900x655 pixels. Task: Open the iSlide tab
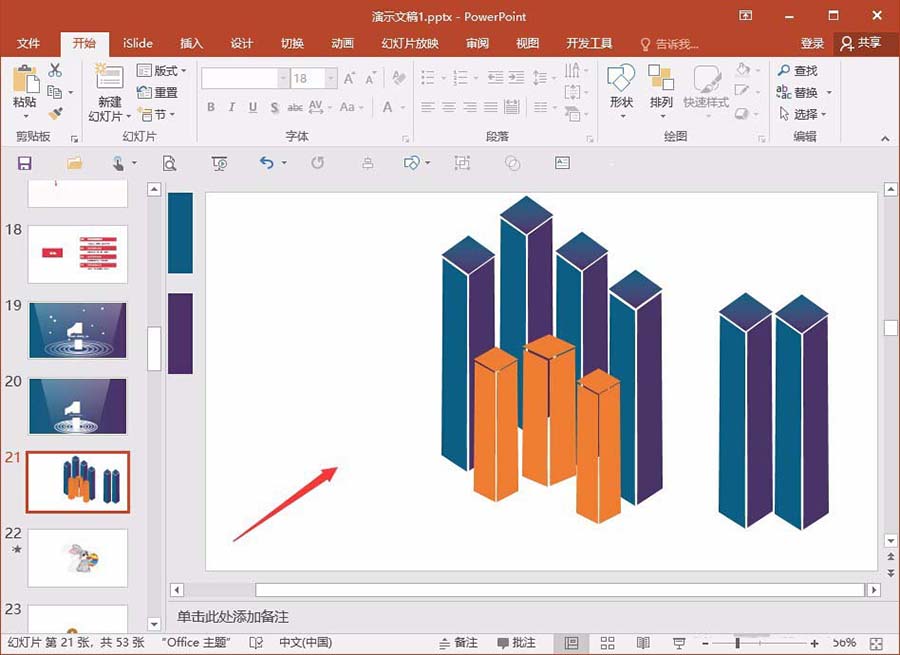[138, 44]
